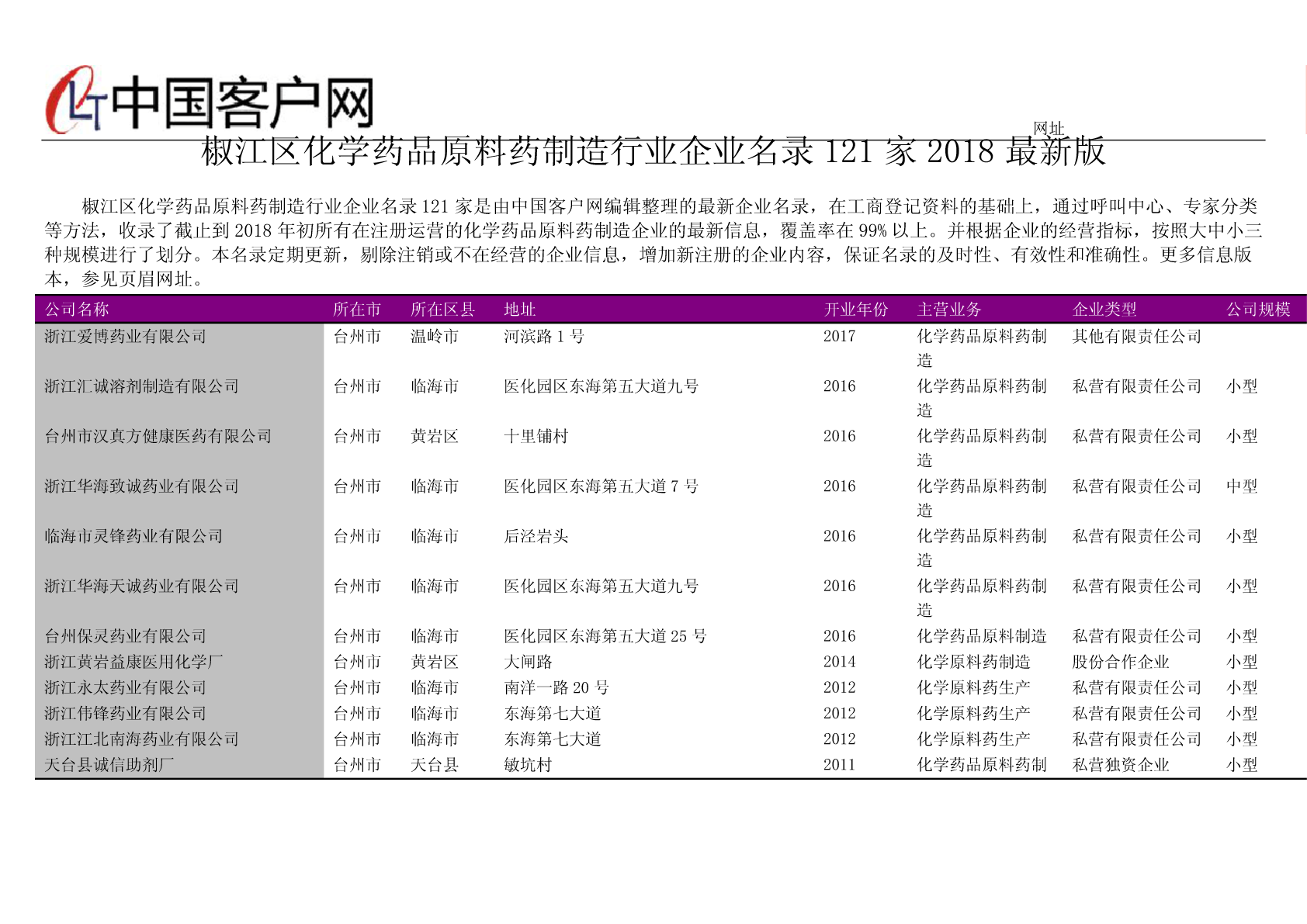Click 浙江江北南海药业有限公司 company name
This screenshot has width=1307, height=924.
[x=141, y=739]
